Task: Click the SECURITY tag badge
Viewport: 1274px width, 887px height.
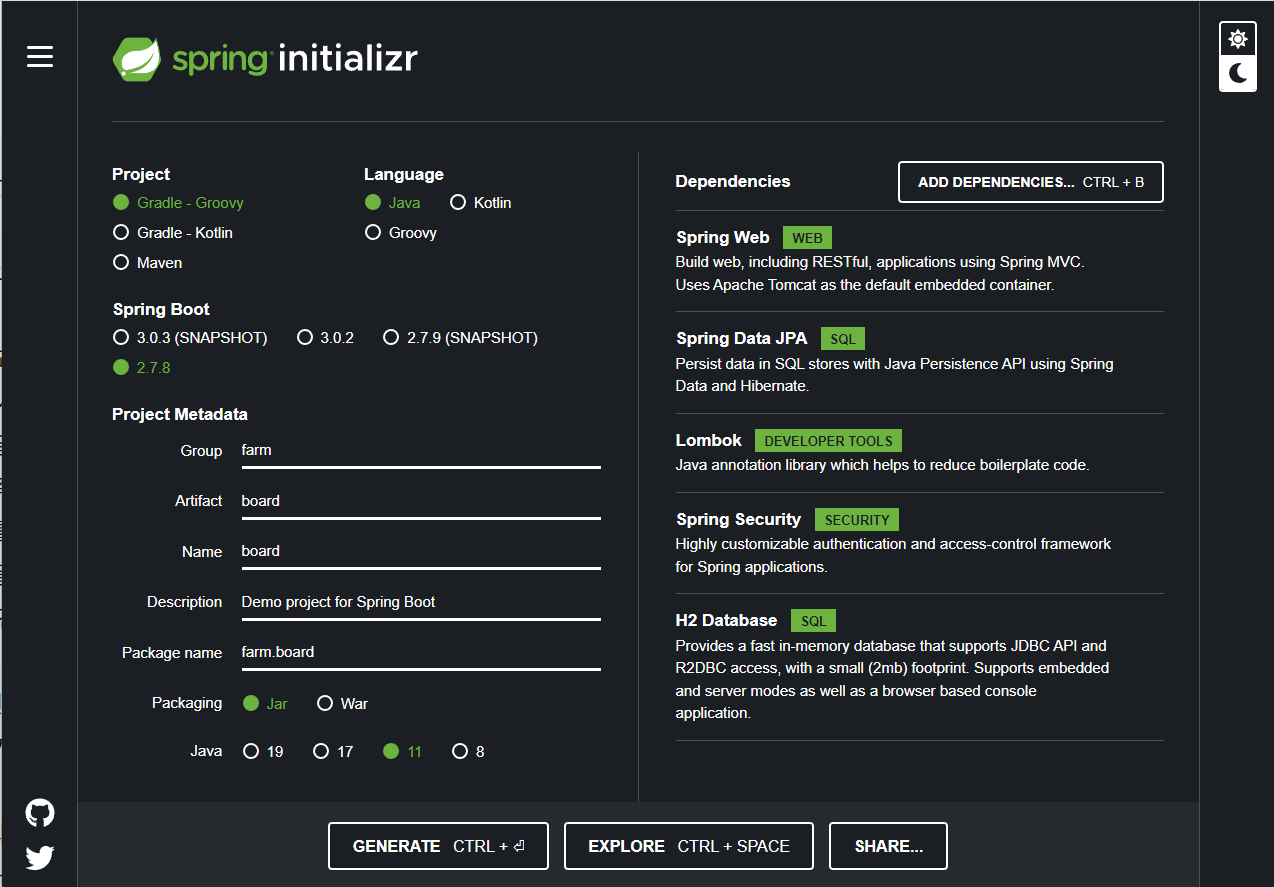Action: (x=857, y=520)
